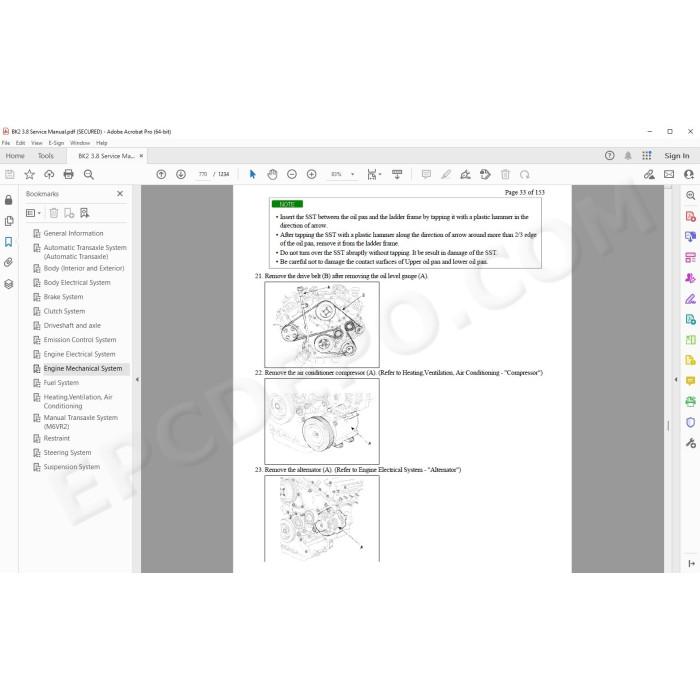Viewport: 700px width, 700px height.
Task: Open the layers panel icon
Action: click(8, 284)
